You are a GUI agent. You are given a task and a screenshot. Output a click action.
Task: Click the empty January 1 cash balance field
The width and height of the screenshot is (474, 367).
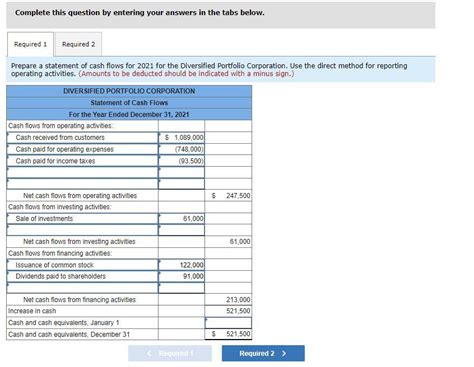tap(228, 323)
